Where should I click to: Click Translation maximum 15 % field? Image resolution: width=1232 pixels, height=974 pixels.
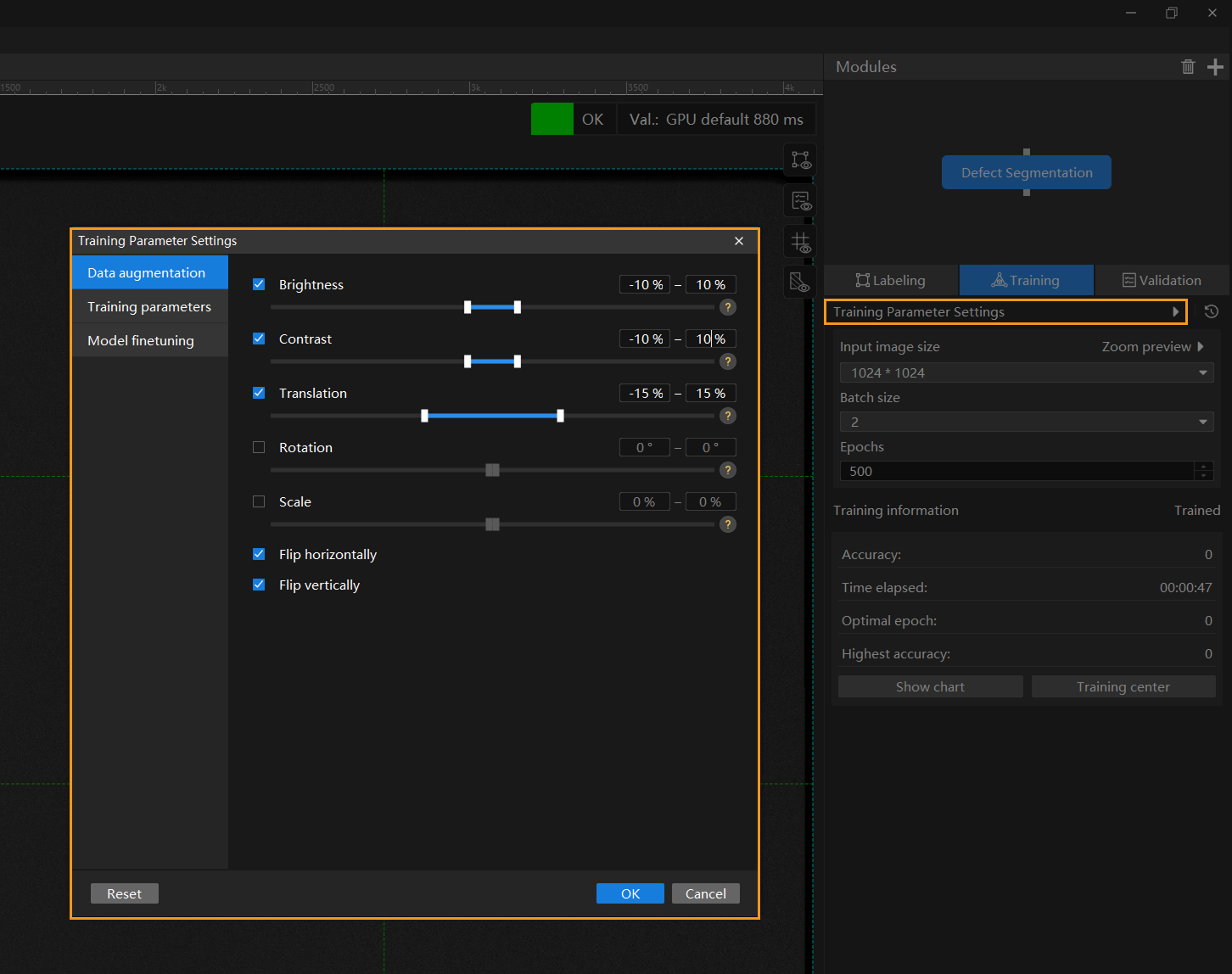[x=711, y=393]
